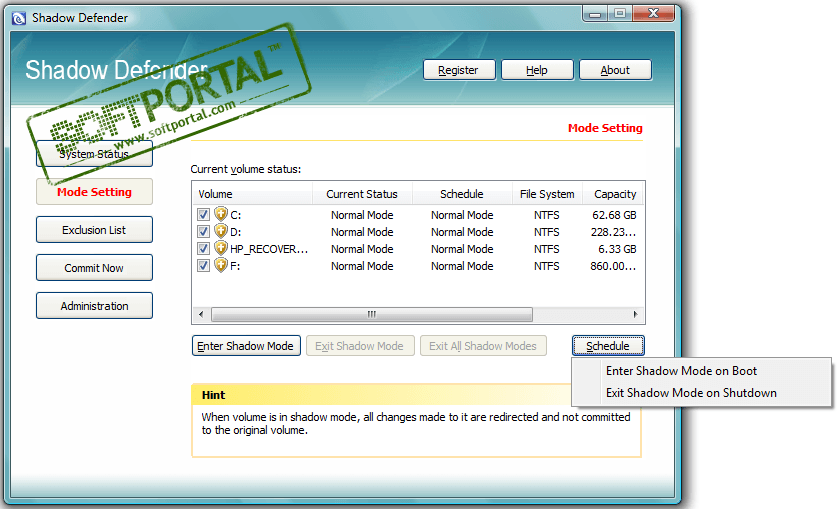Select the 860.00... capacity cell

tap(613, 266)
